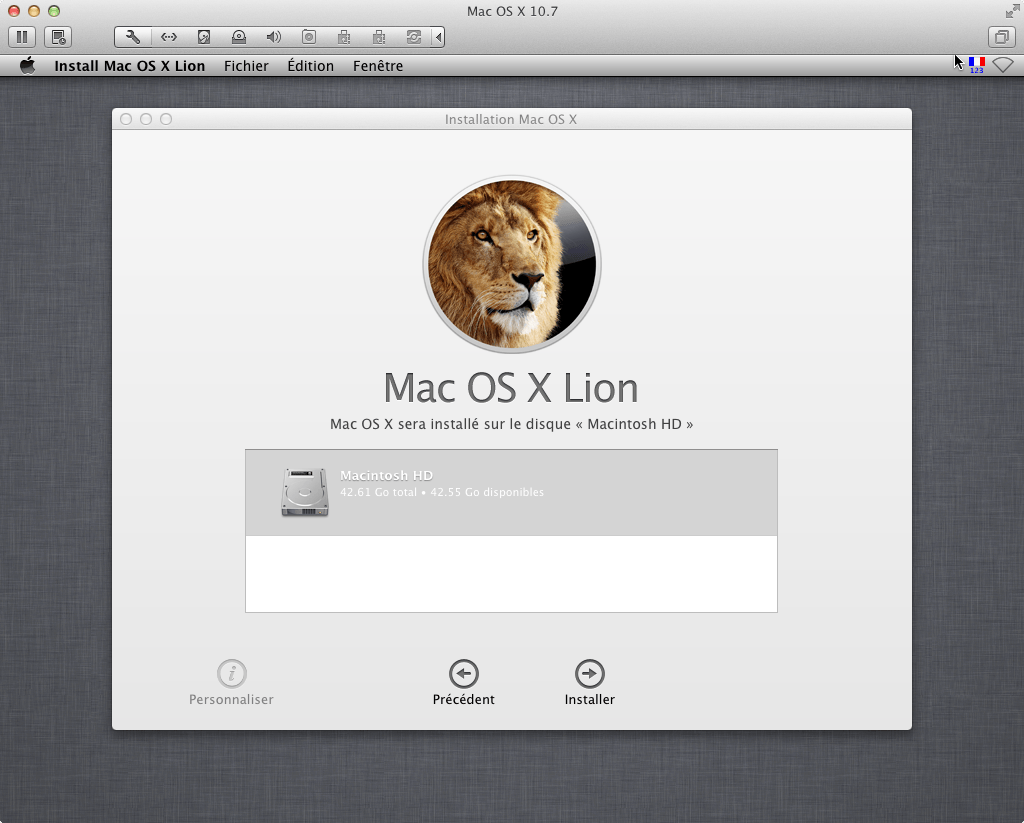Zoom the VM window with green button
The image size is (1024, 823).
(x=54, y=11)
